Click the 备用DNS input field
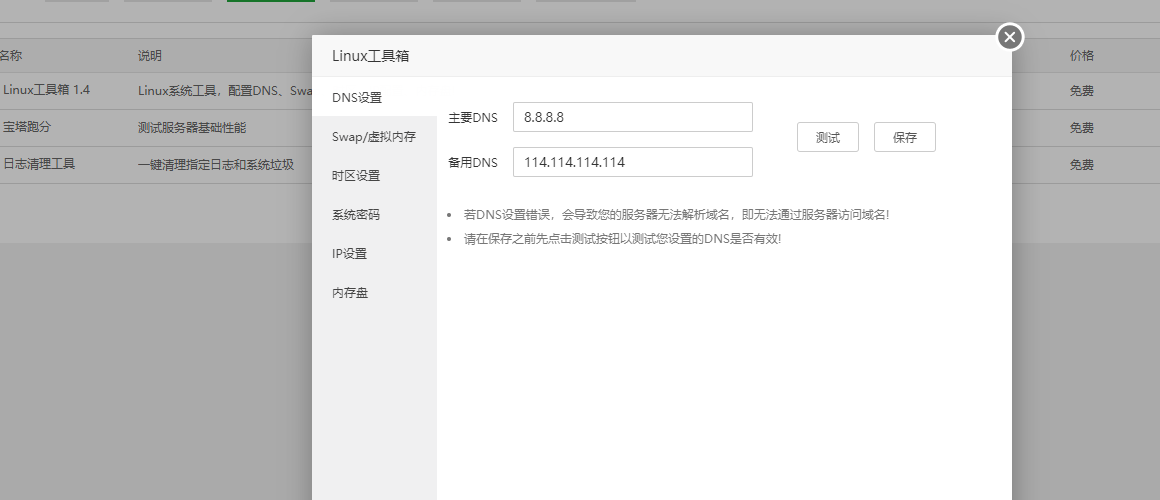This screenshot has width=1160, height=500. click(x=633, y=162)
